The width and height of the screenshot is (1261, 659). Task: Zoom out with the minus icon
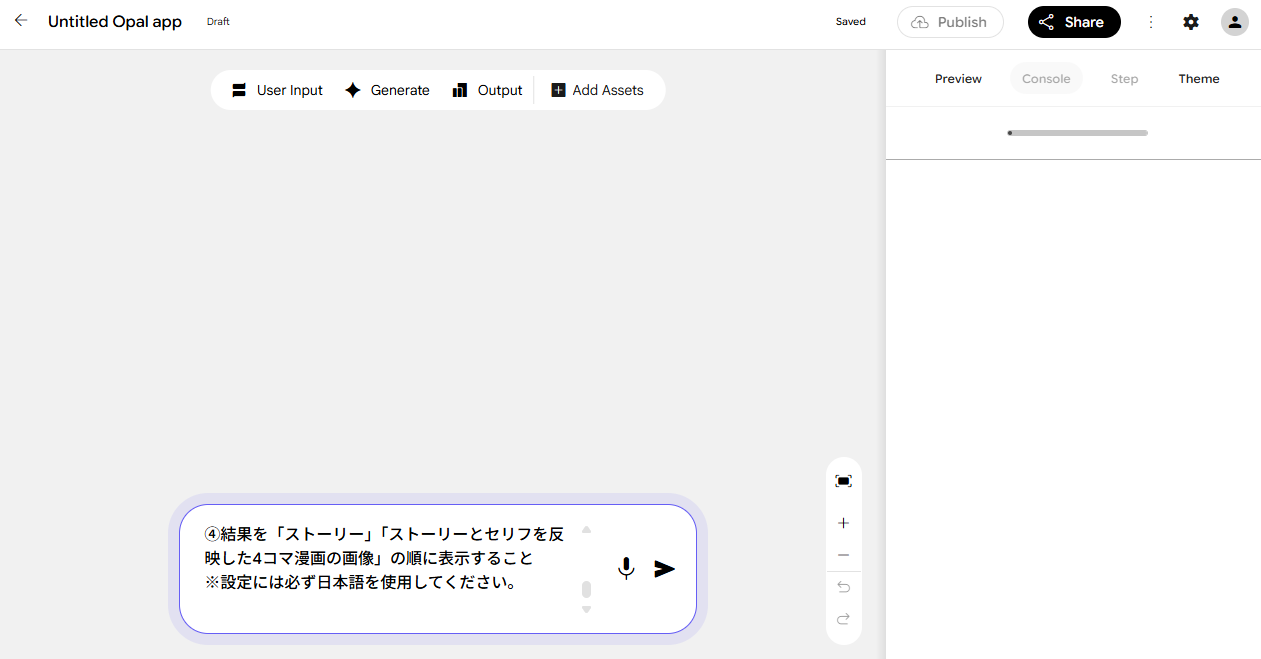843,555
